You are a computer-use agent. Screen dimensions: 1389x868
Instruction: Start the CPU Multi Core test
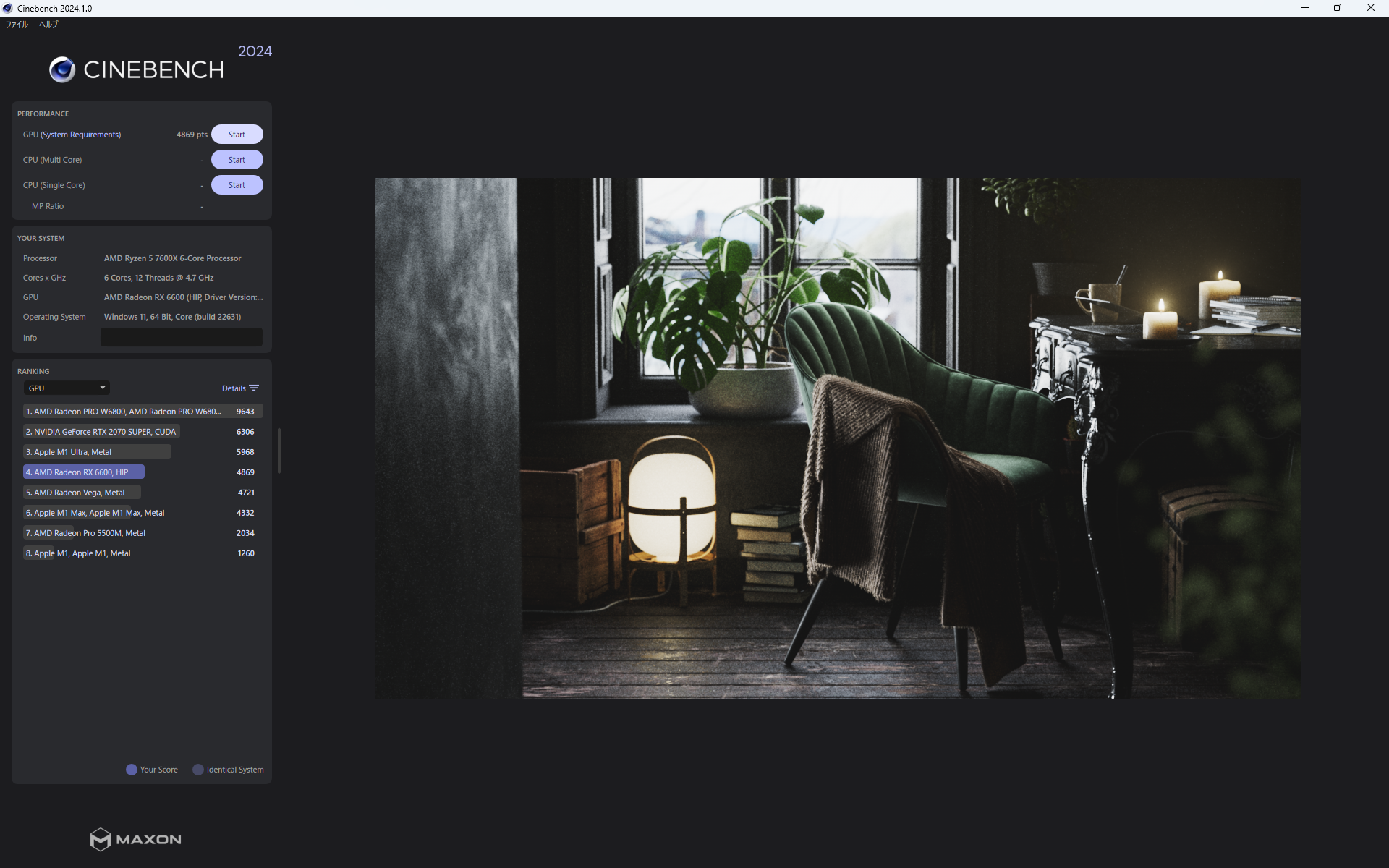[x=237, y=160]
